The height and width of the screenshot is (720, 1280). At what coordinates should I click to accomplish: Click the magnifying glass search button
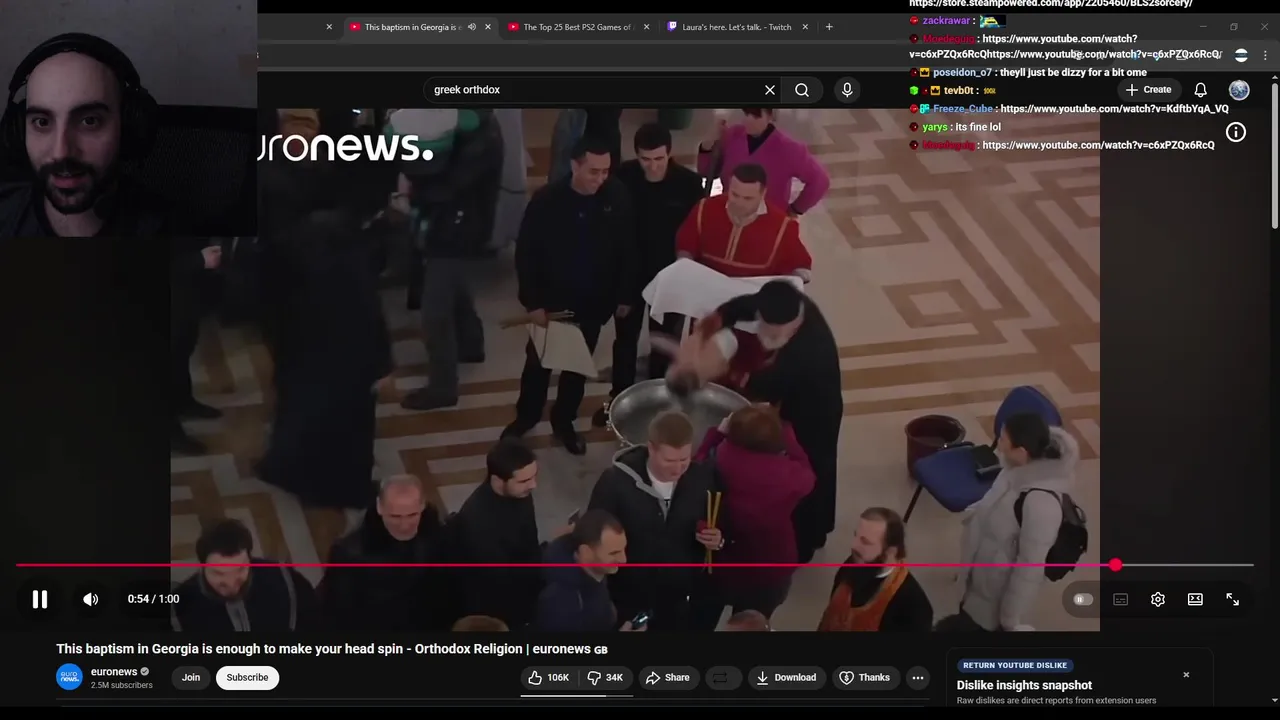pos(802,90)
